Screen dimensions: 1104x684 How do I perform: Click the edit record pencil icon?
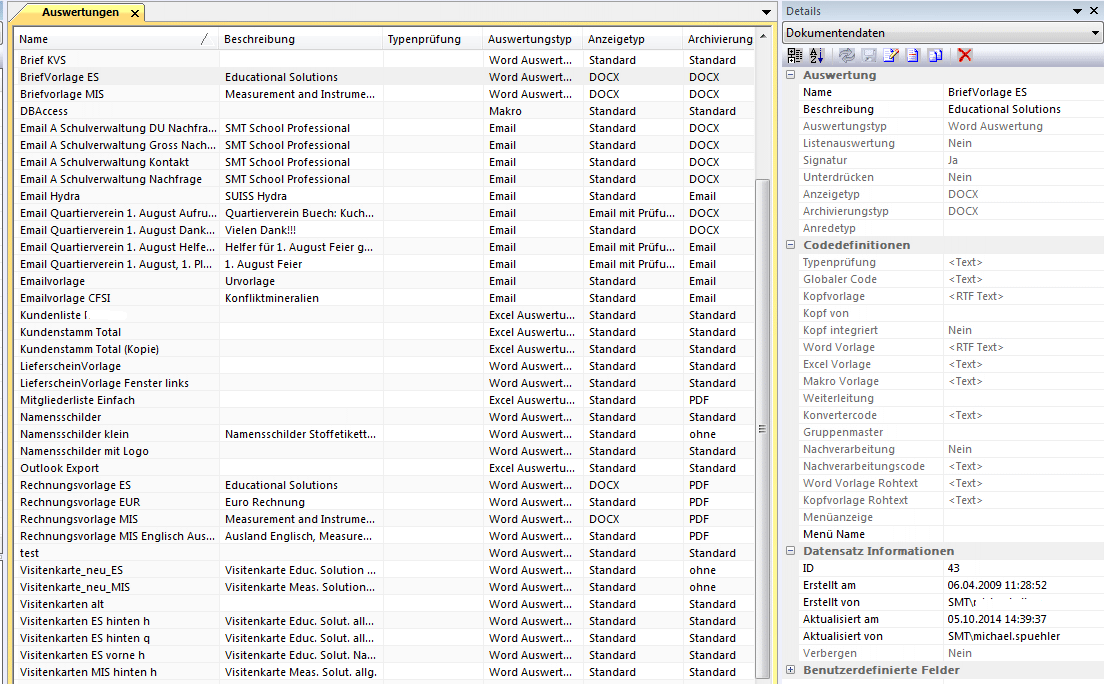(891, 56)
